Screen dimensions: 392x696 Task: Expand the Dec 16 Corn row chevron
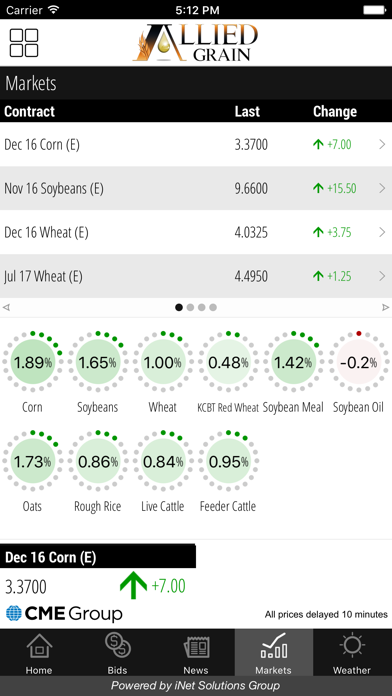click(x=382, y=144)
